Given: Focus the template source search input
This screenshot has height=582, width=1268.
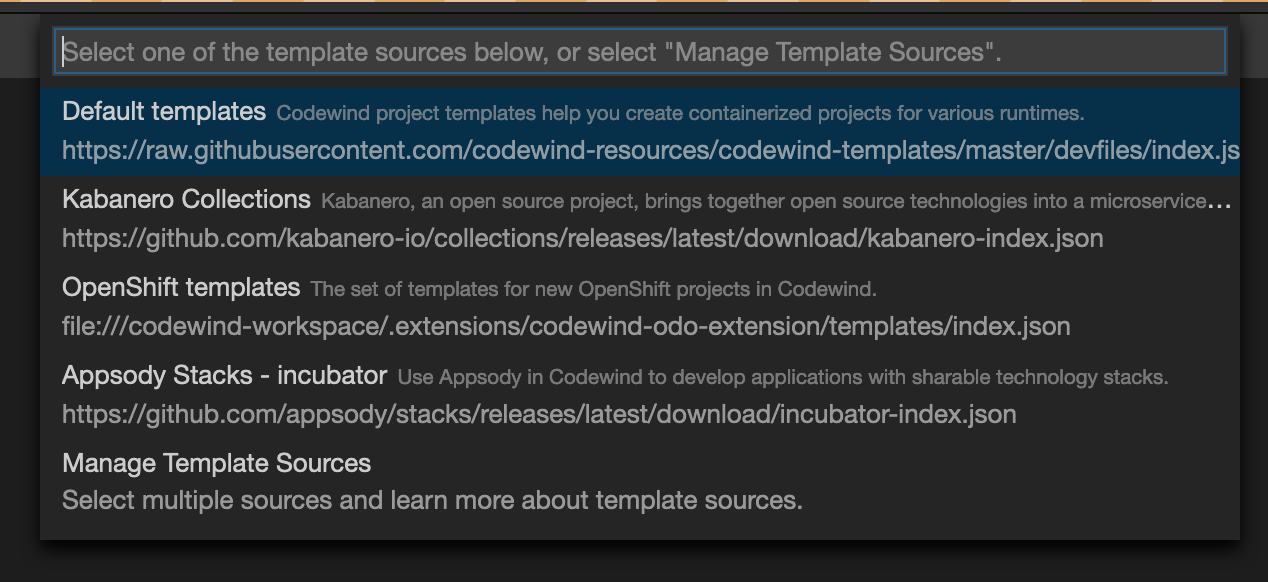Looking at the screenshot, I should [640, 52].
